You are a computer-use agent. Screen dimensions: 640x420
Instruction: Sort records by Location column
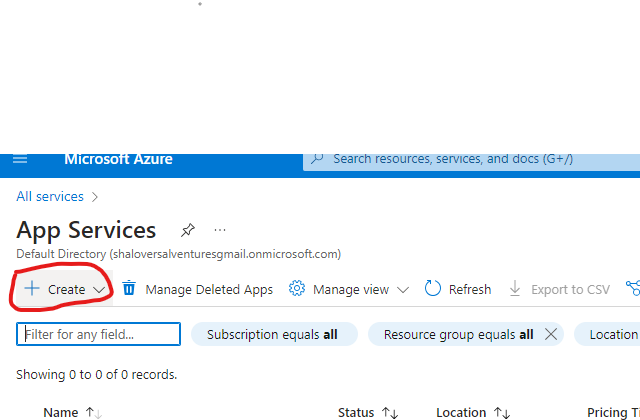pyautogui.click(x=504, y=412)
